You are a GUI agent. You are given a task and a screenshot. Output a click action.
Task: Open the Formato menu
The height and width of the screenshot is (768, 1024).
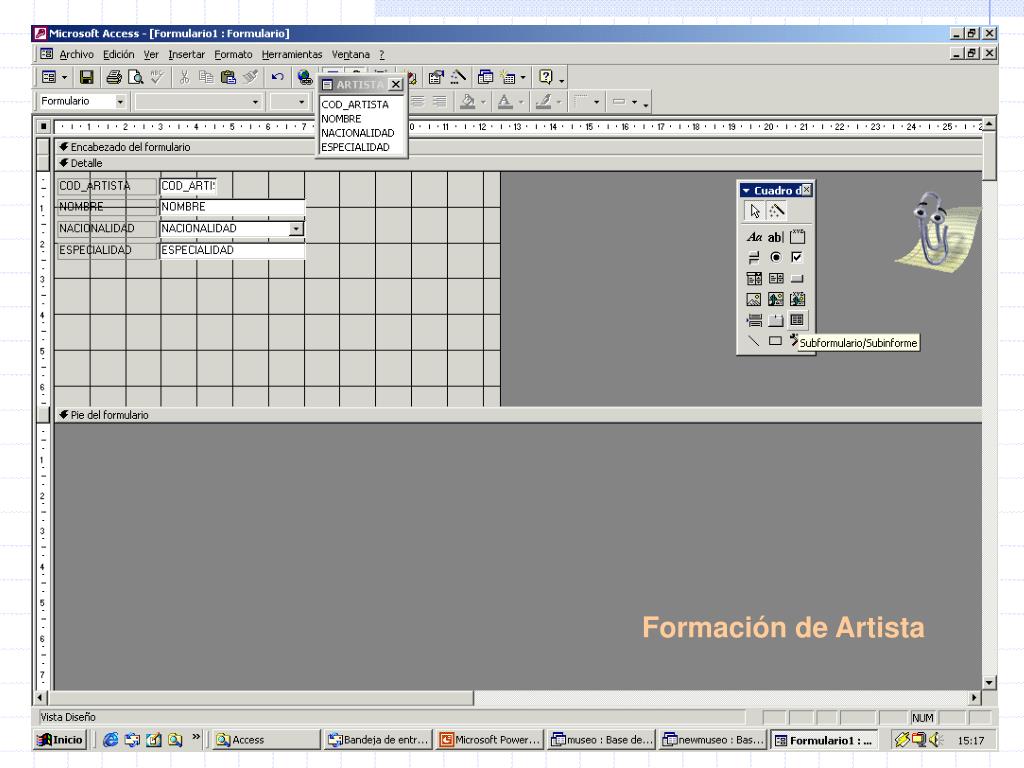click(233, 54)
